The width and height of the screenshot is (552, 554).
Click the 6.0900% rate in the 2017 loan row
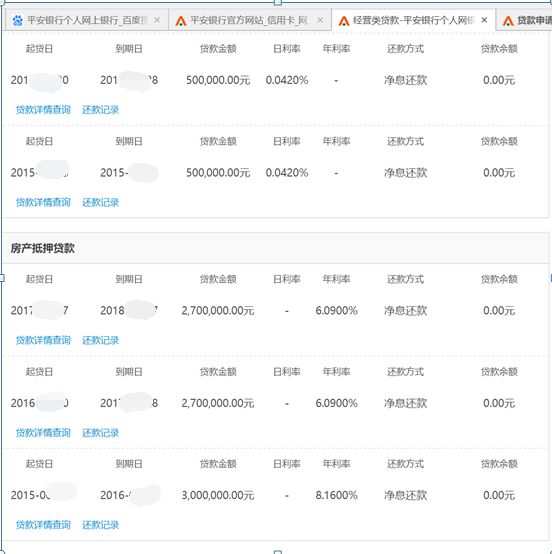(336, 311)
